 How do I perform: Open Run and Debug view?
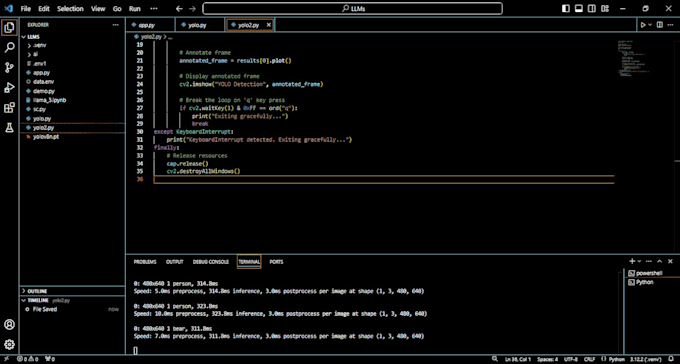point(9,88)
